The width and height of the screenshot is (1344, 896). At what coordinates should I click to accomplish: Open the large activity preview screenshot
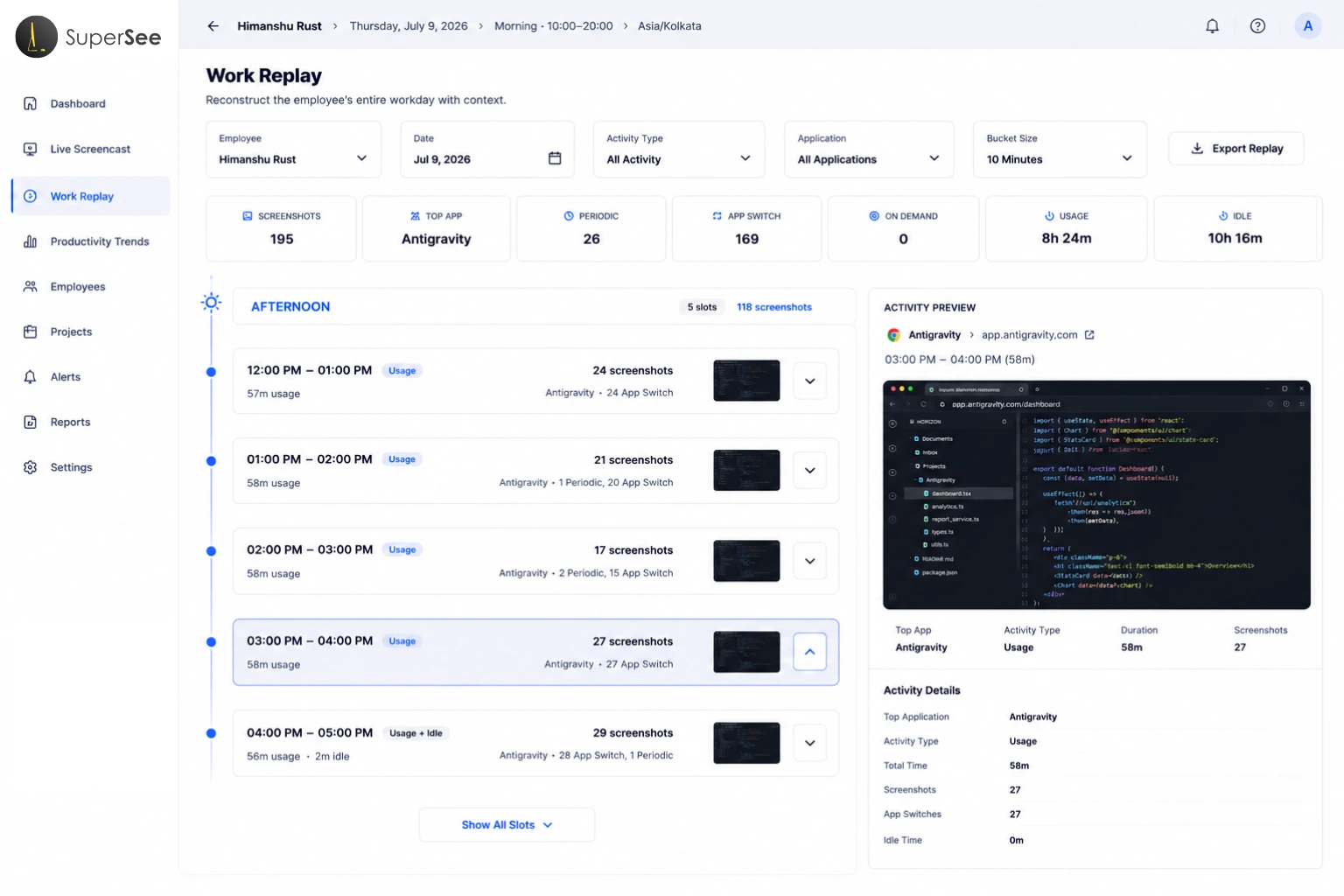1096,494
